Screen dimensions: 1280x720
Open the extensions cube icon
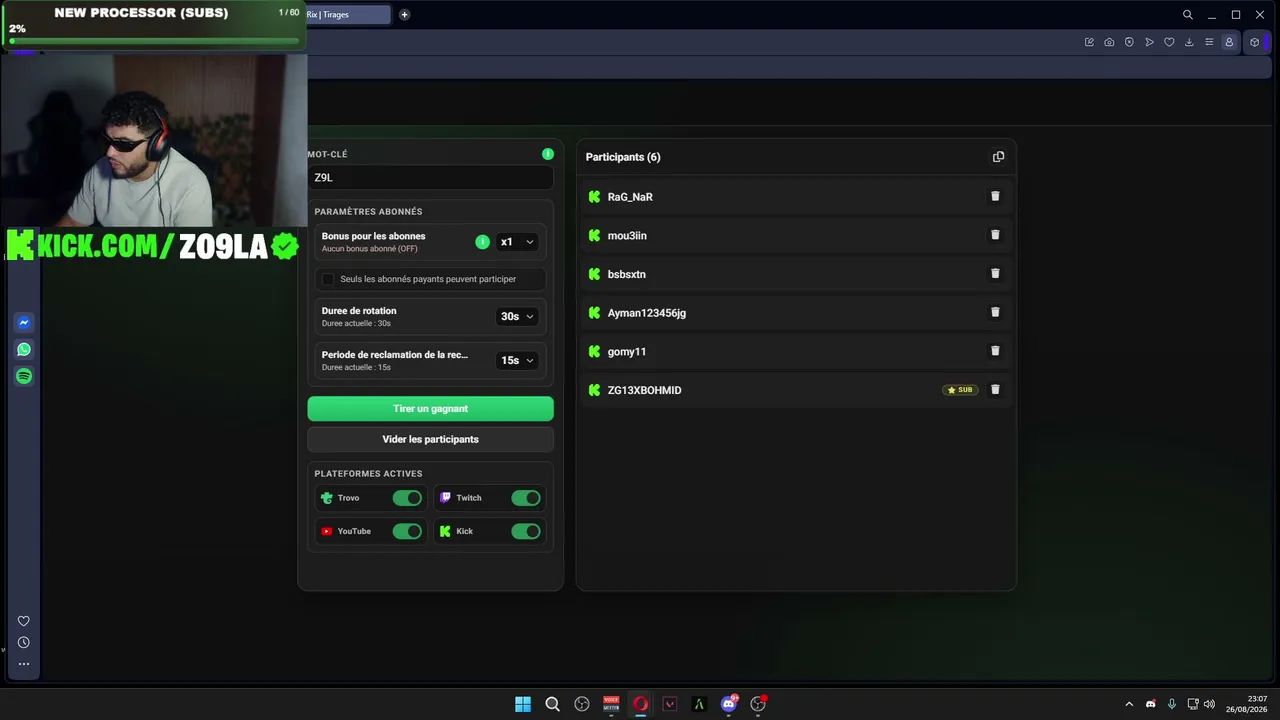1255,42
